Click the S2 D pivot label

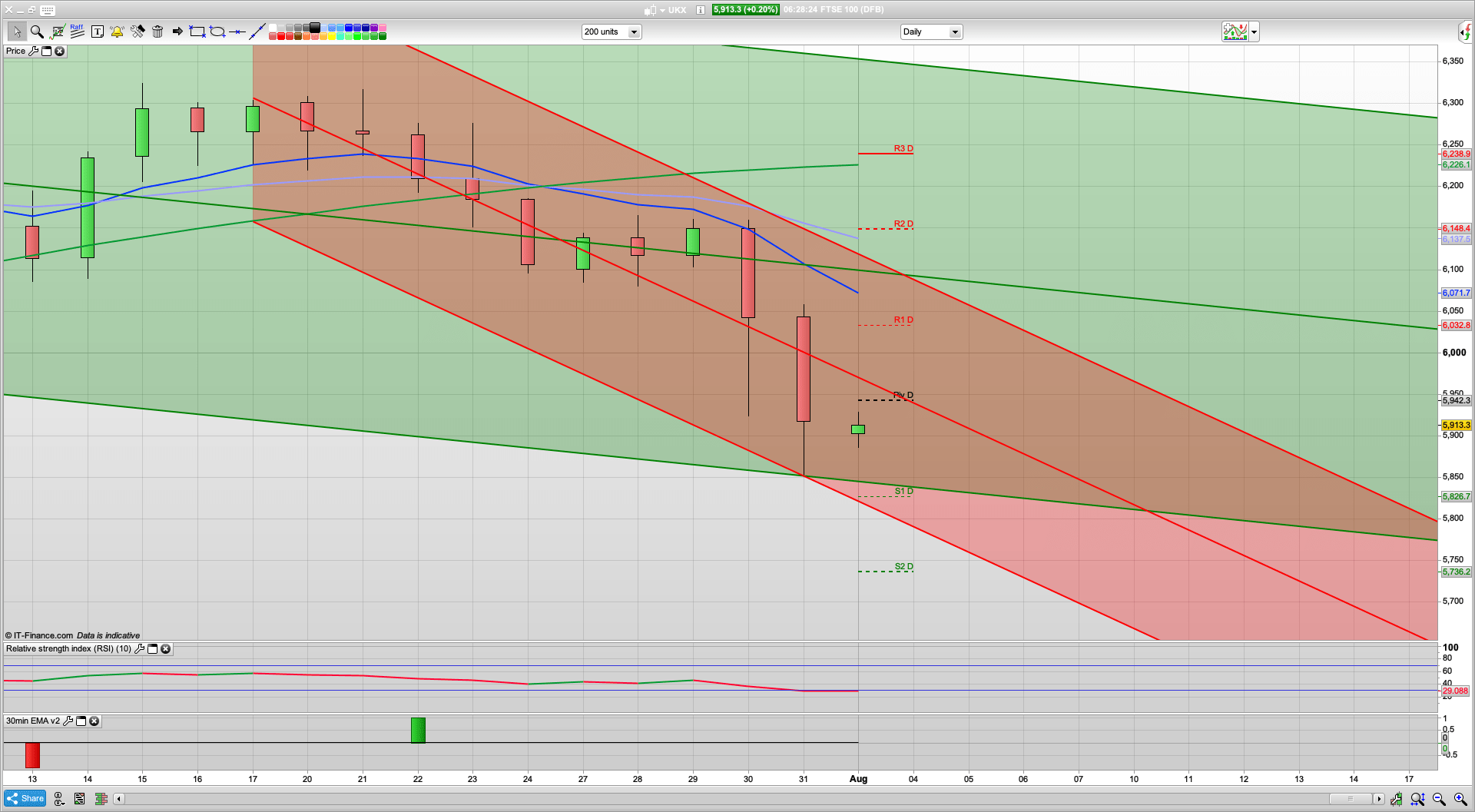click(x=904, y=567)
